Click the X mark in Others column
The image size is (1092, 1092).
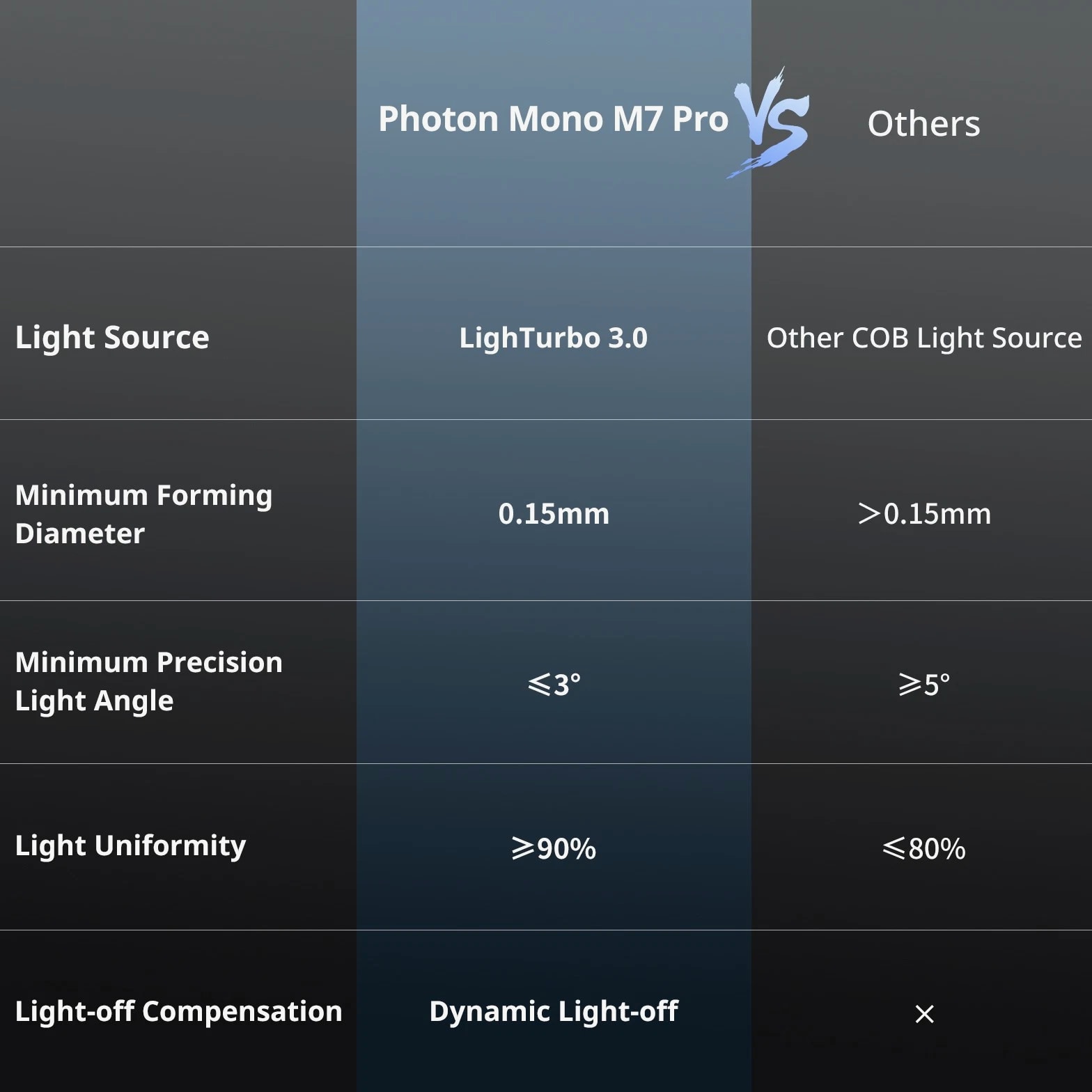click(924, 1014)
